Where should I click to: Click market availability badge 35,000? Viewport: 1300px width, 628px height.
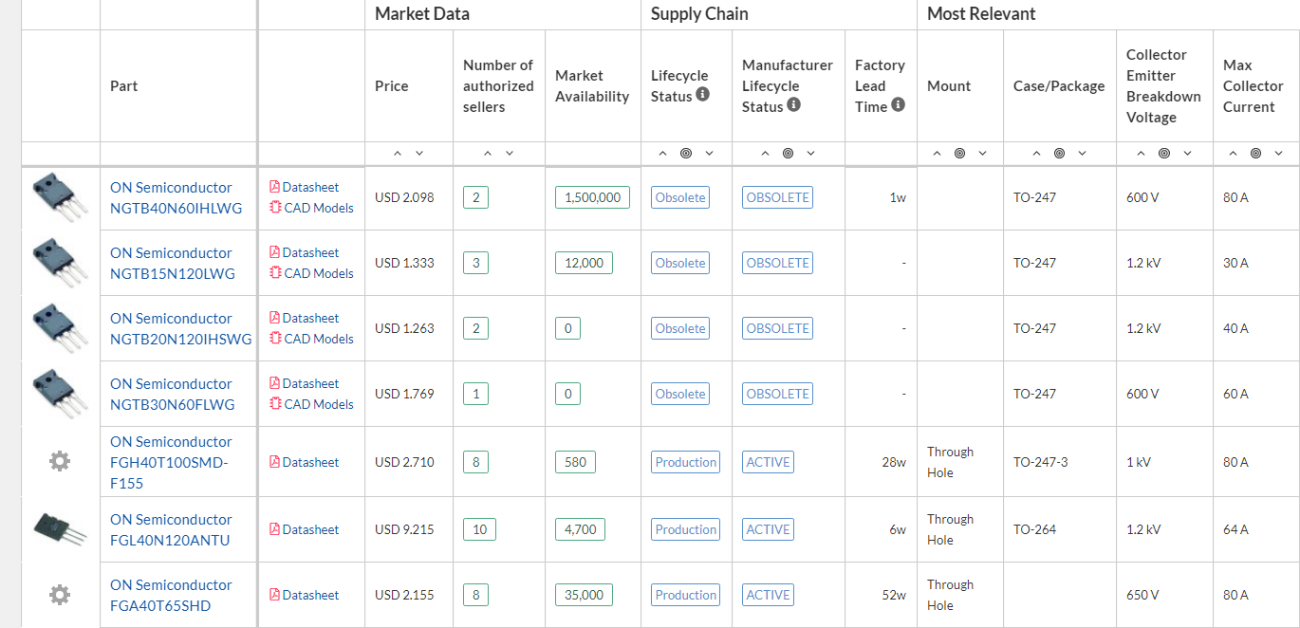pyautogui.click(x=584, y=595)
